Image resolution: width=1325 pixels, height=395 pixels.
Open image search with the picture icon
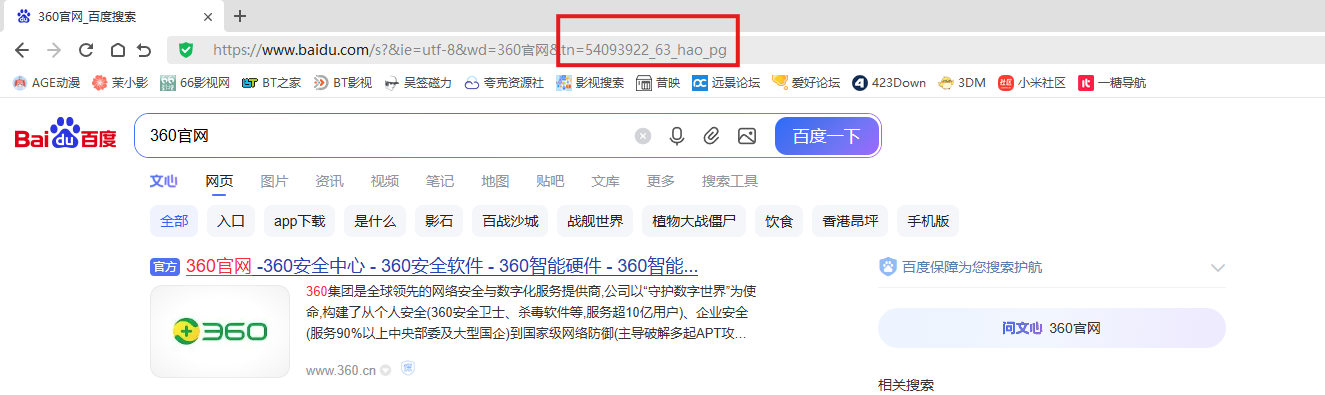tap(746, 136)
